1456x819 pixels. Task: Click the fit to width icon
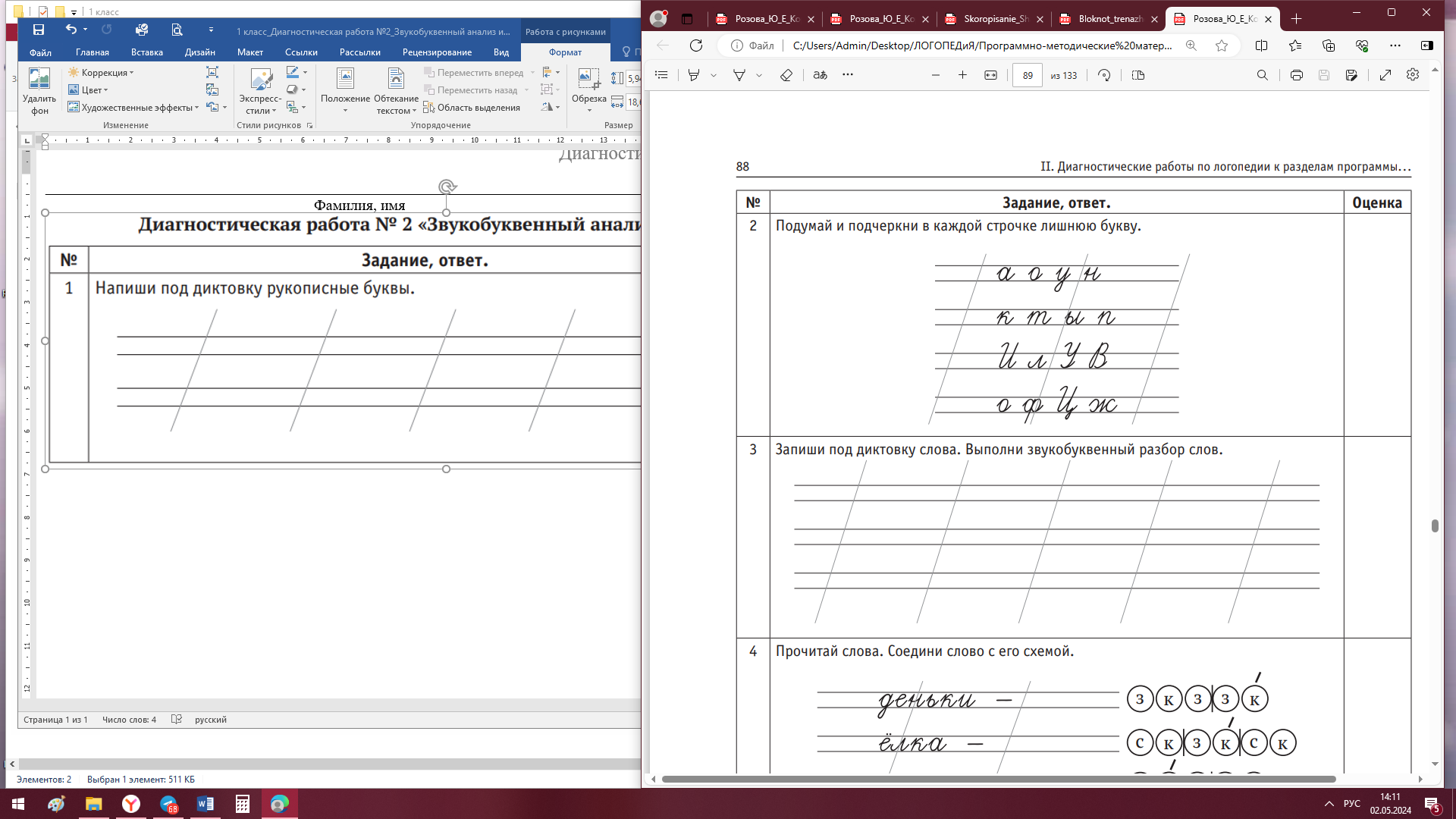[x=990, y=75]
